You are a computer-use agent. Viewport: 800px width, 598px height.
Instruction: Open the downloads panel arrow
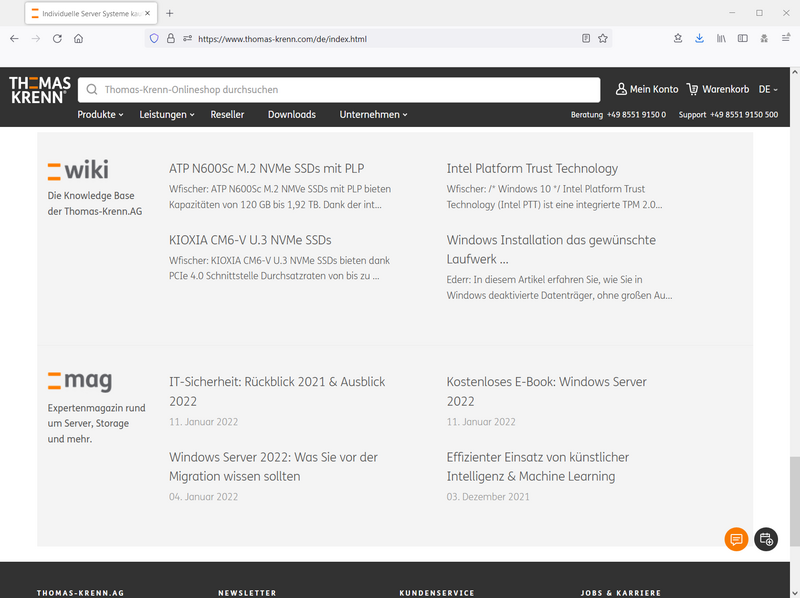[x=699, y=38]
